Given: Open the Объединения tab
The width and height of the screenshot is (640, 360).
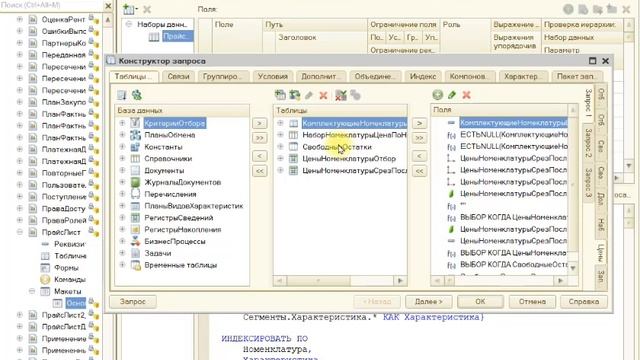Looking at the screenshot, I should click(x=375, y=76).
